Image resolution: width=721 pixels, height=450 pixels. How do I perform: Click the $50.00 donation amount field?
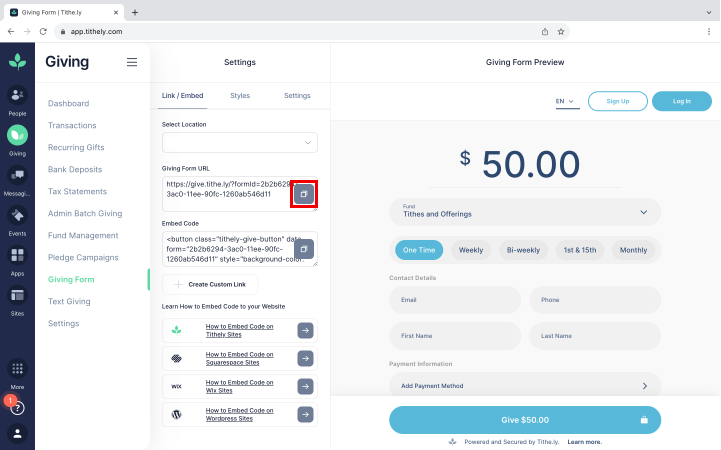pyautogui.click(x=525, y=165)
